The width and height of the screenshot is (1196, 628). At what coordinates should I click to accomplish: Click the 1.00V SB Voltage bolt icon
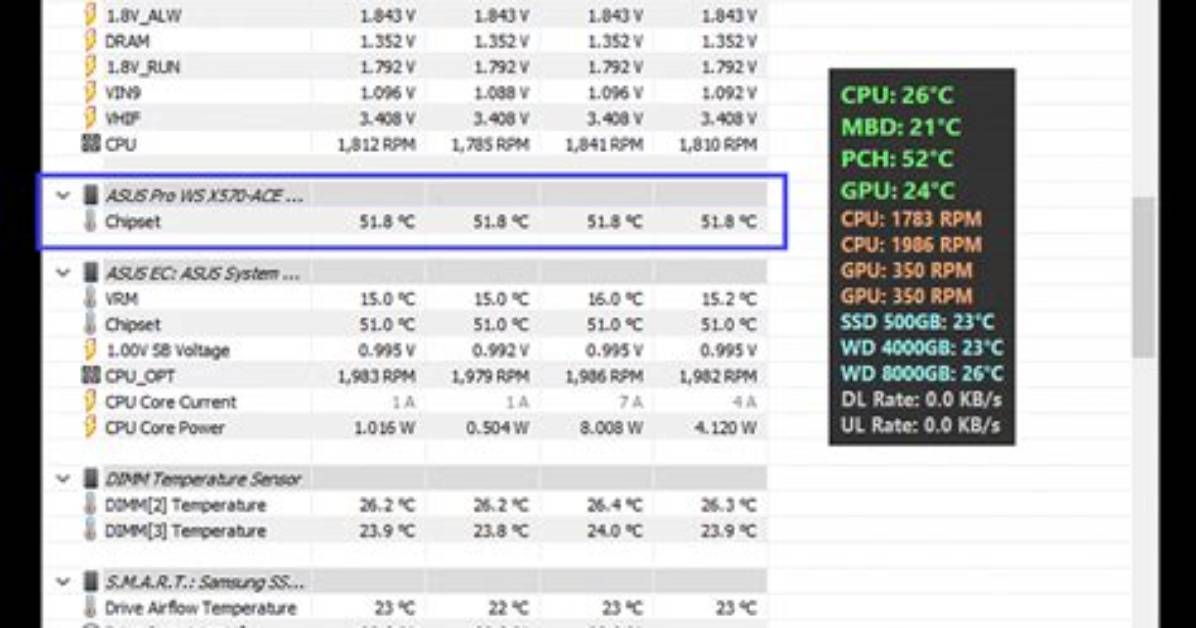[x=91, y=350]
